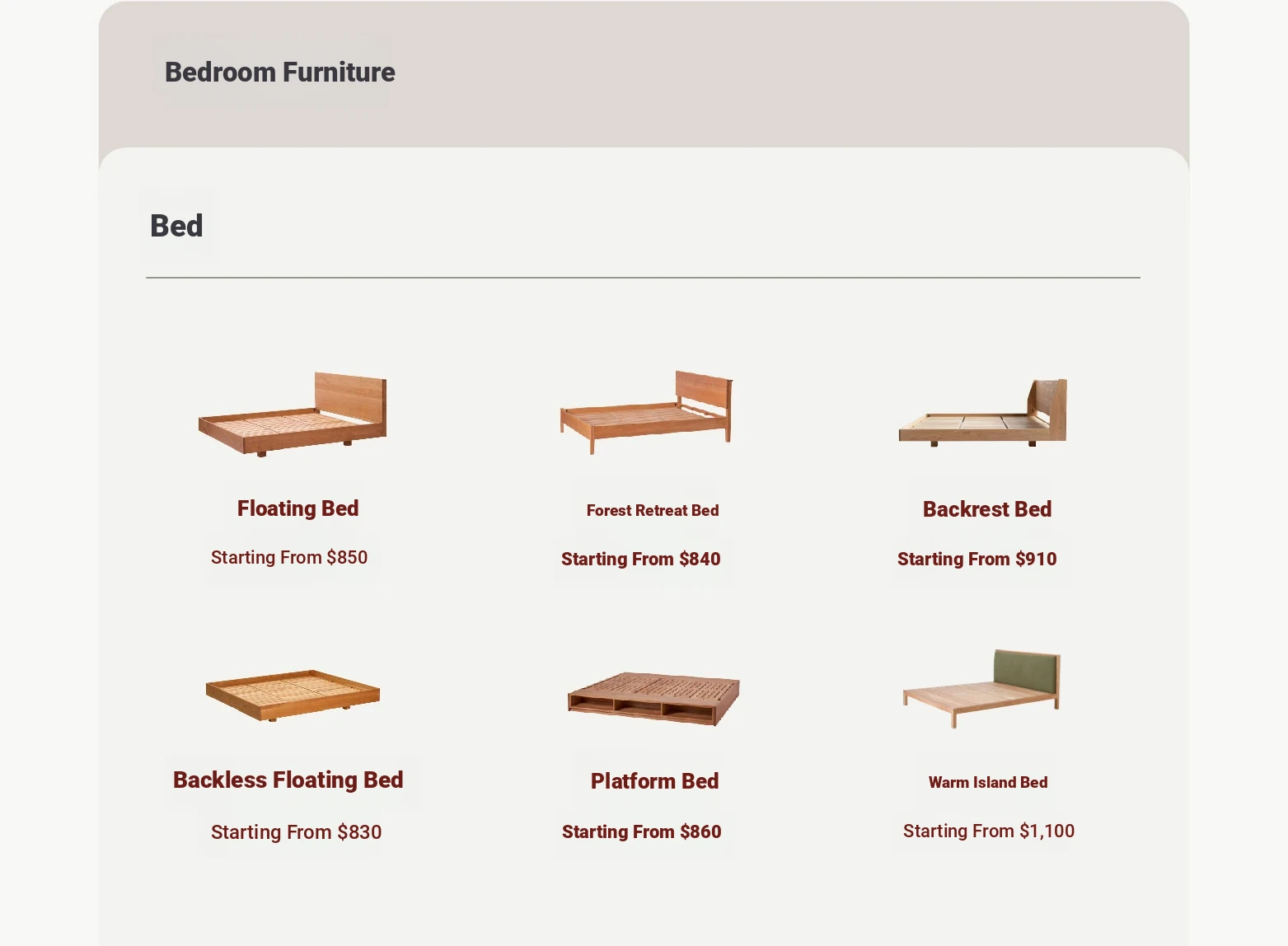Click the Bed section heading
Screen dimensions: 1288x946
pyautogui.click(x=176, y=226)
